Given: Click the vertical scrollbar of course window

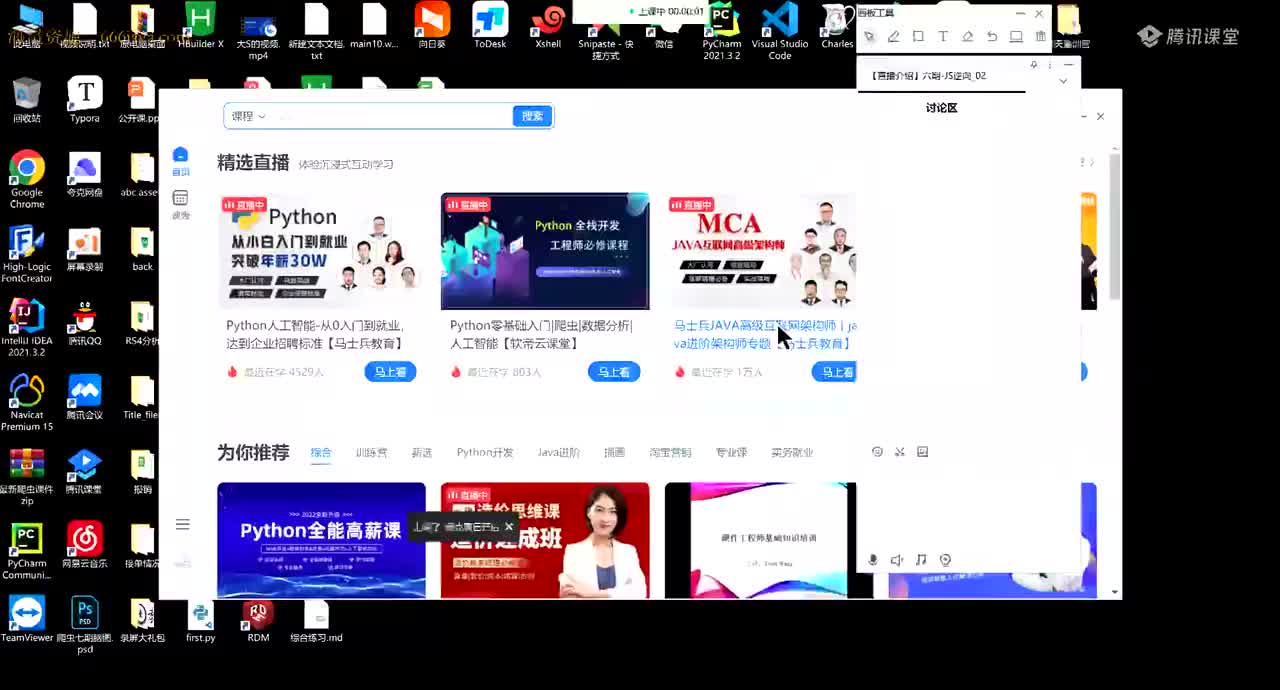Looking at the screenshot, I should point(1115,228).
